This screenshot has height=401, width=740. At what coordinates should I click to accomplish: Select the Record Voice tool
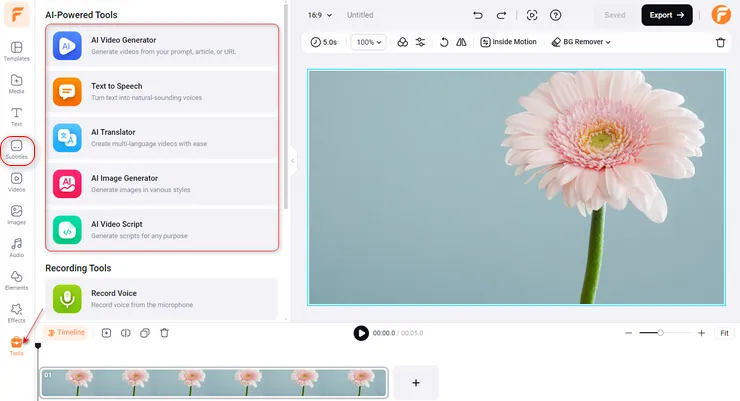pos(162,299)
